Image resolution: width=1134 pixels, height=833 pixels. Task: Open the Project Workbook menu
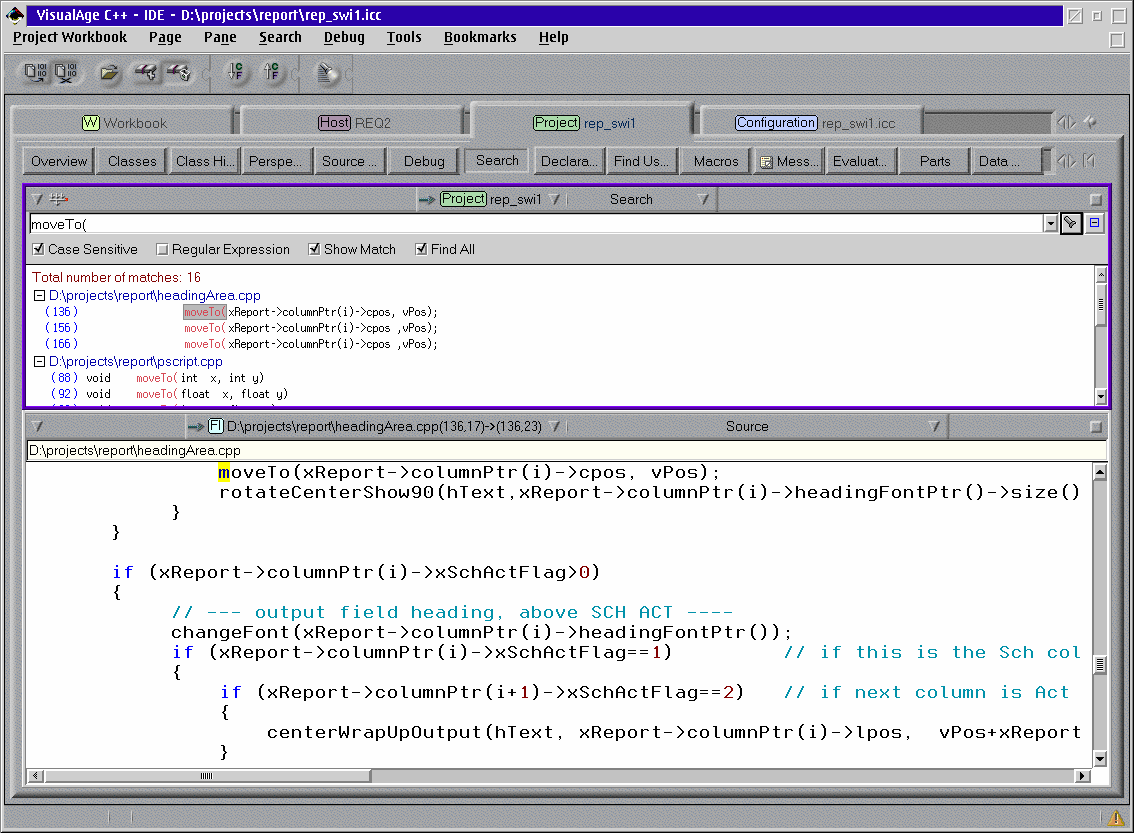pos(69,37)
